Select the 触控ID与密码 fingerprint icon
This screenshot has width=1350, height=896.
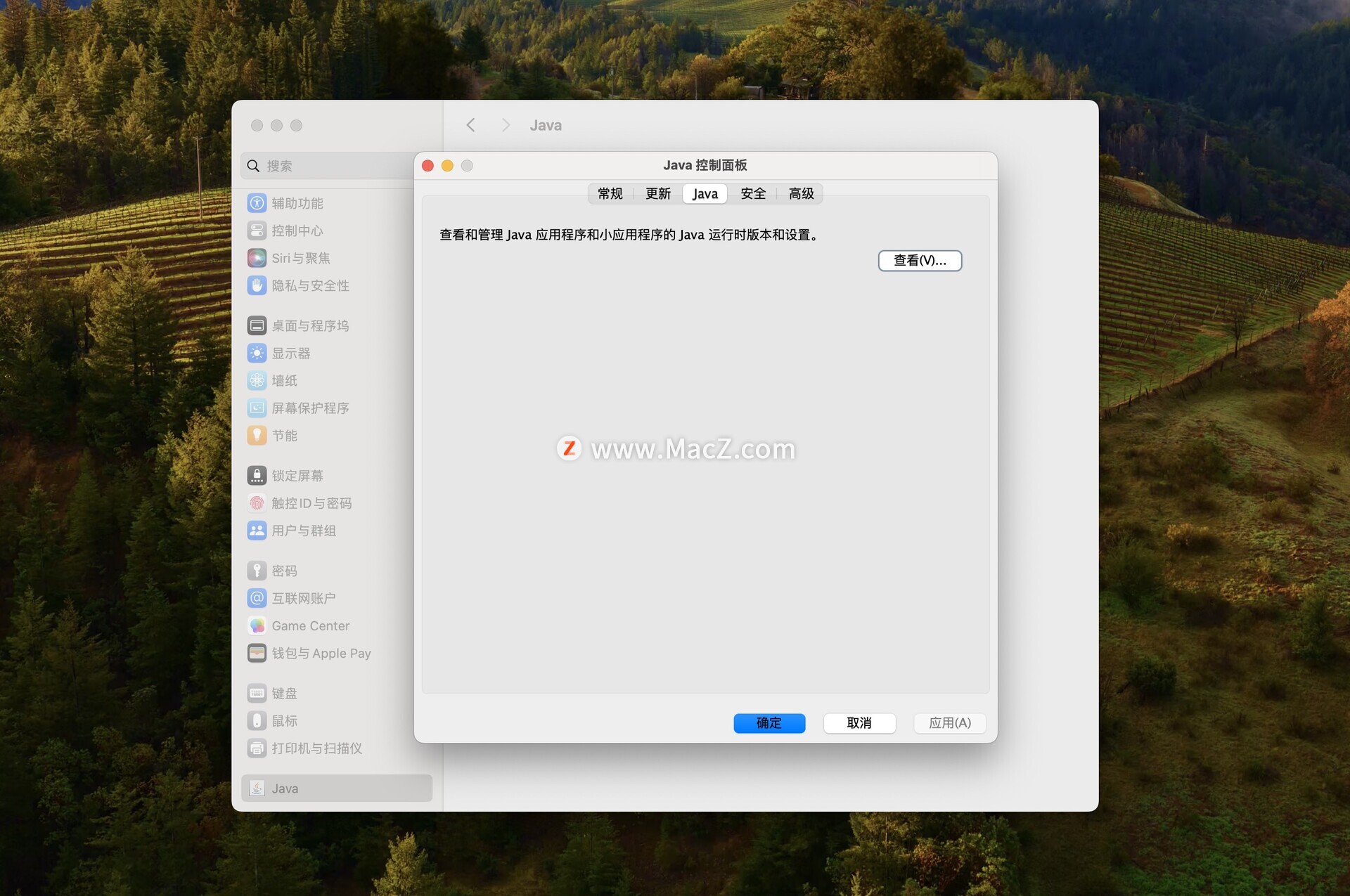click(x=257, y=503)
